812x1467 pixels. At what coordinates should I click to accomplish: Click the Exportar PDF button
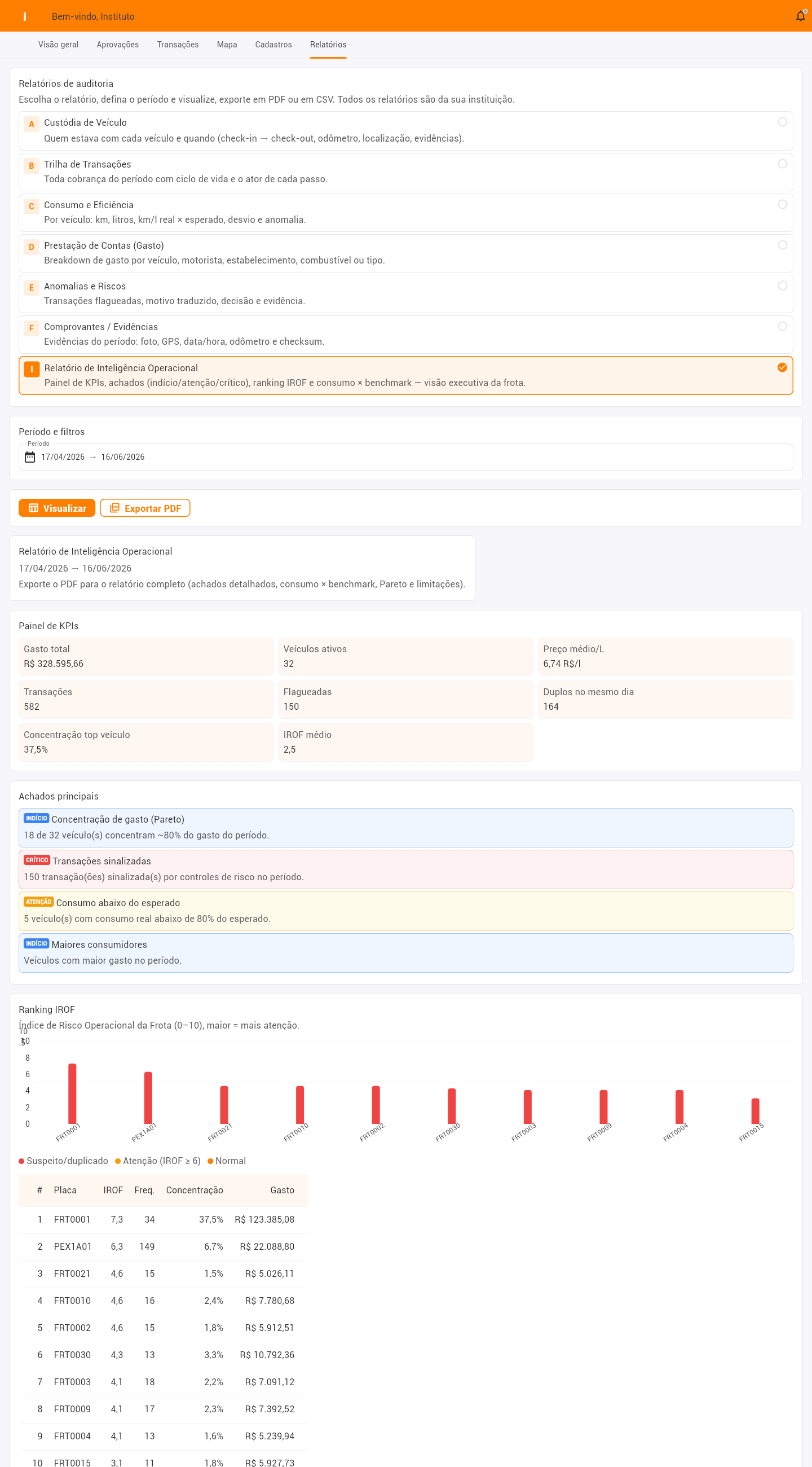145,508
